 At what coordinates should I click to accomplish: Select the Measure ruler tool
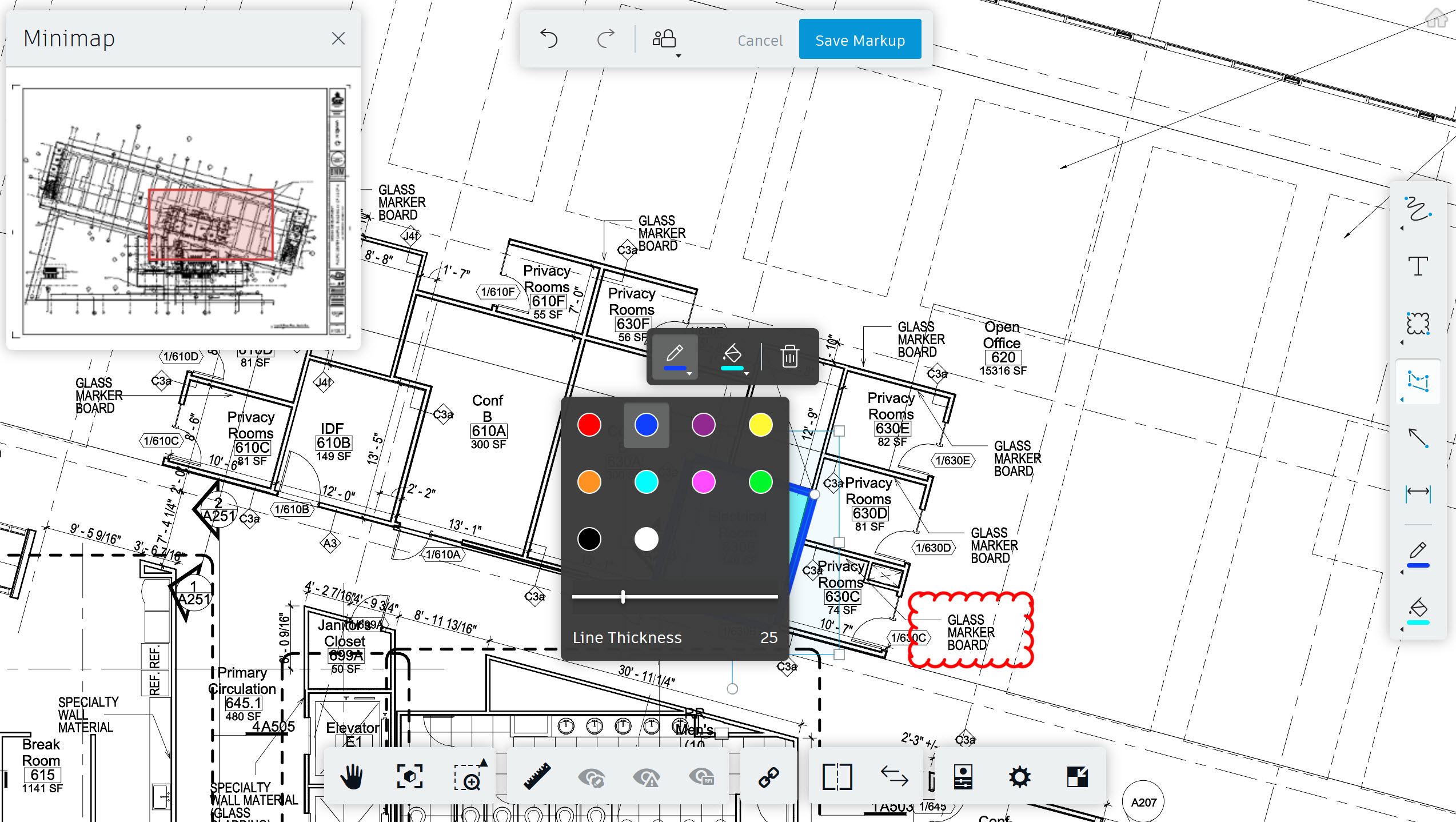click(x=537, y=776)
